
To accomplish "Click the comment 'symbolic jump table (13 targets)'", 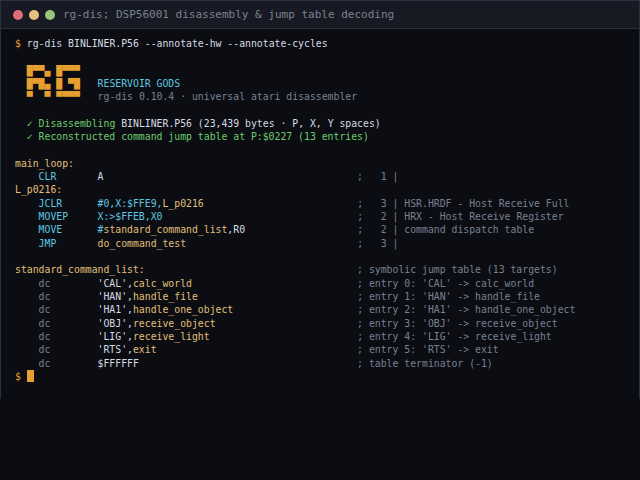I will [463, 269].
